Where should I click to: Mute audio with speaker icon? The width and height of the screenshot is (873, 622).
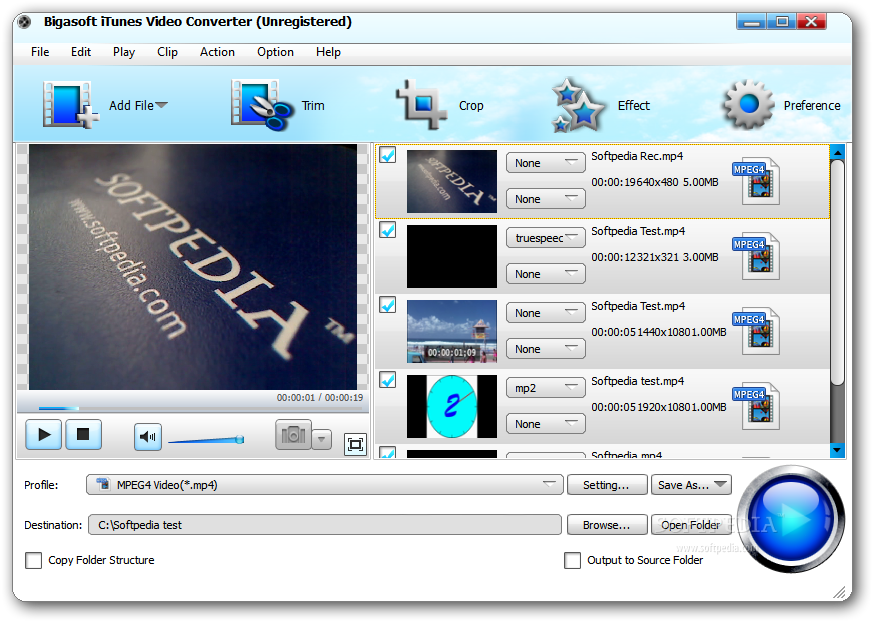[148, 437]
